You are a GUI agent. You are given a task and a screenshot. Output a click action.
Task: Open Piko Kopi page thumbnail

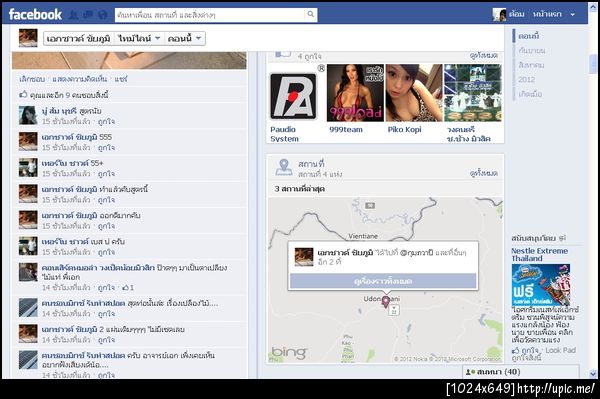point(414,93)
